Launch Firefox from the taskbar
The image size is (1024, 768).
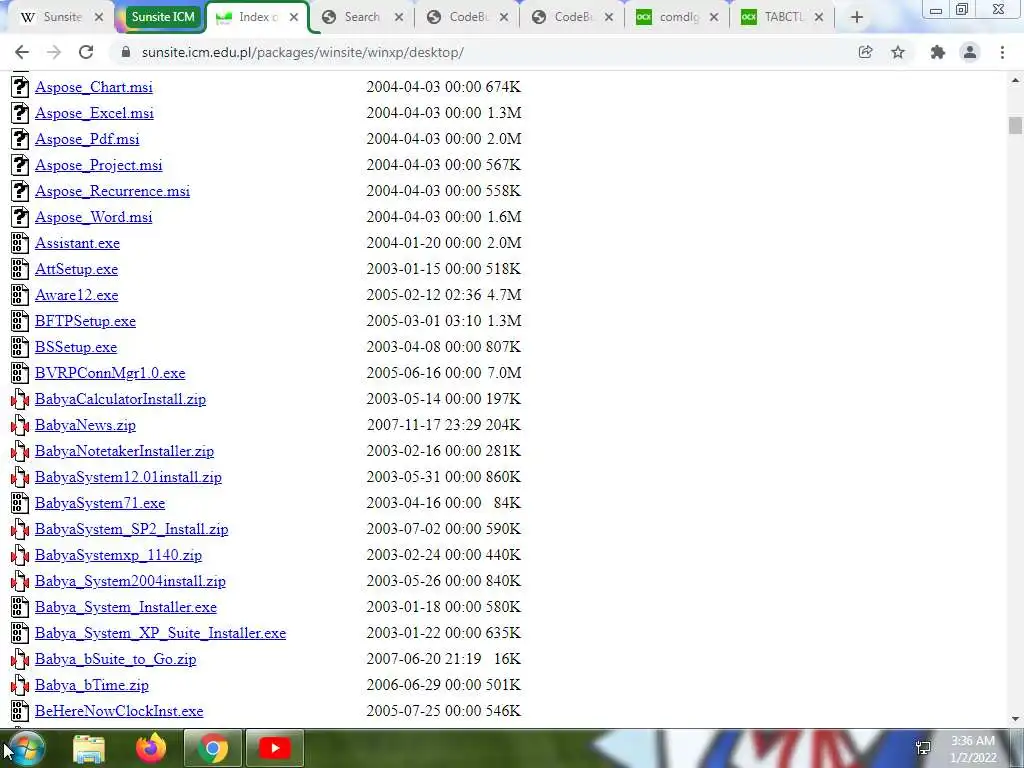tap(151, 748)
